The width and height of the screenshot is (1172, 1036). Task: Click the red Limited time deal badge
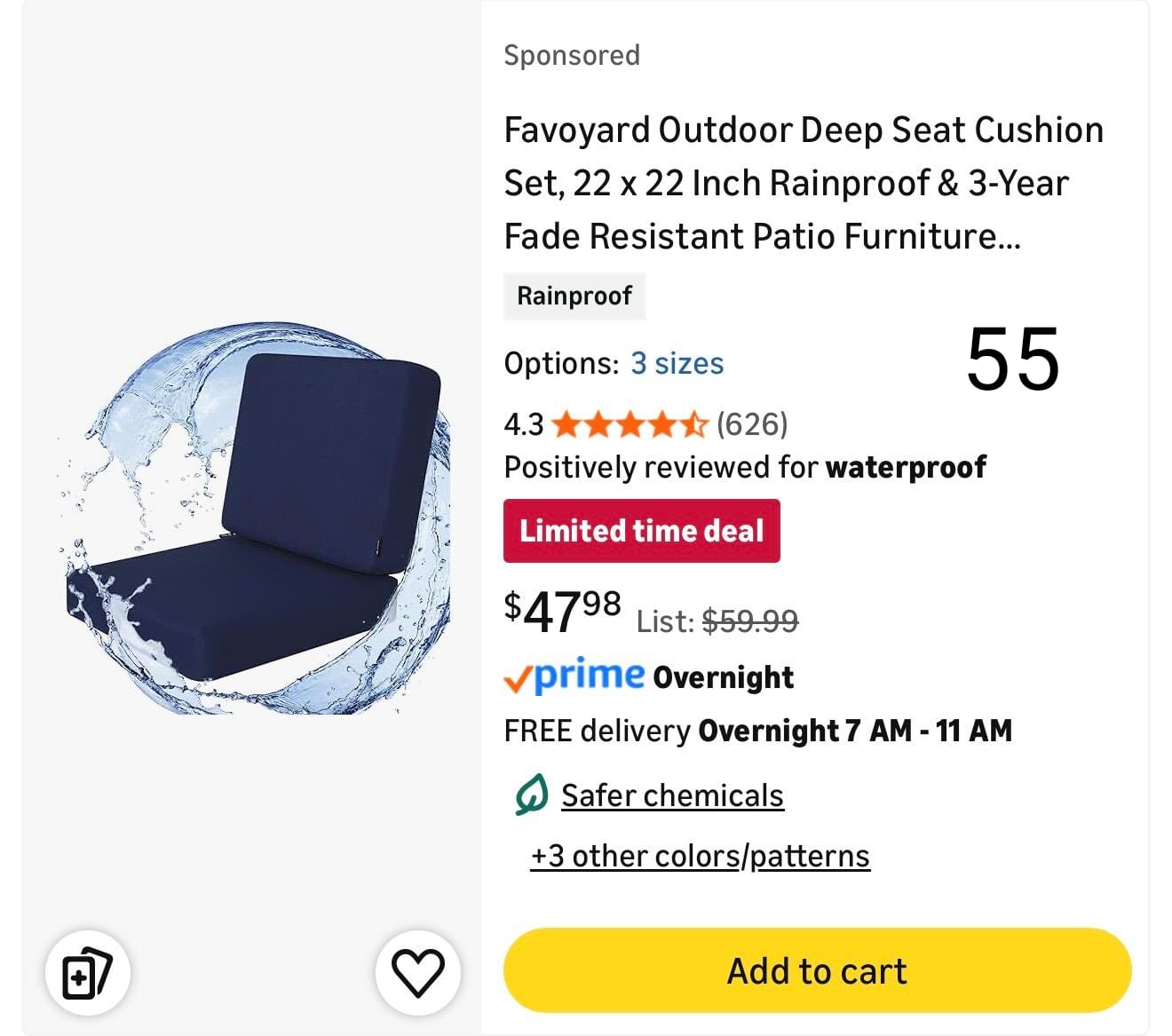[x=641, y=531]
